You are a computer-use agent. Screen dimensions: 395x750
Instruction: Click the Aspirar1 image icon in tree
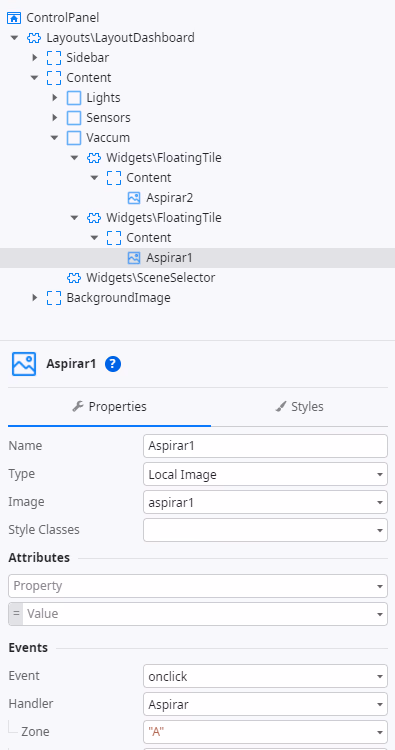(x=134, y=258)
